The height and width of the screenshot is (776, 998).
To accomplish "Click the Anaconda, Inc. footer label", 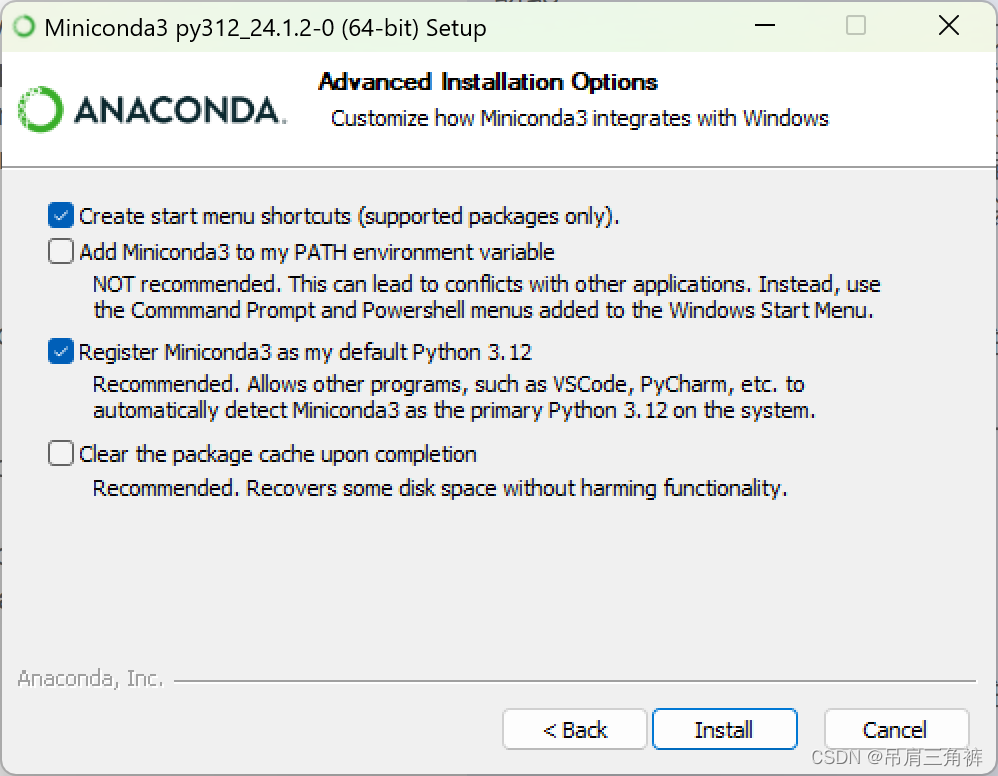I will point(90,678).
